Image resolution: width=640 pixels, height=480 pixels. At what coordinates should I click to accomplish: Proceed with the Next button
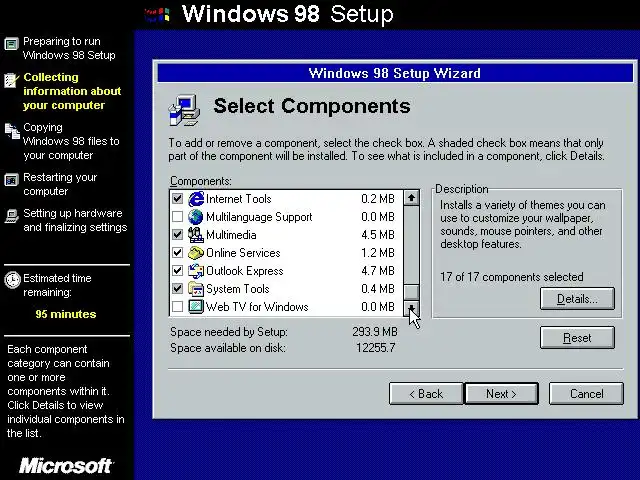tap(502, 393)
